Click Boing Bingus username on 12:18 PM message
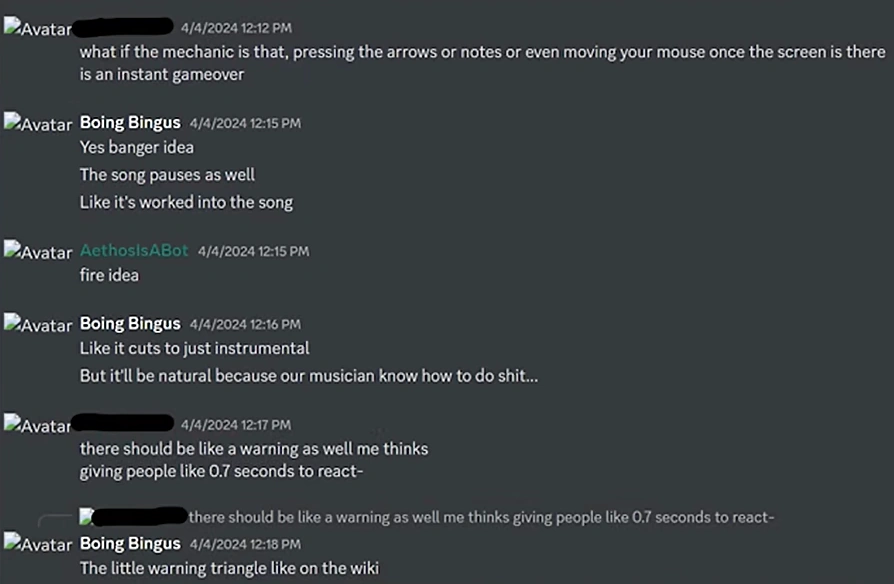 130,544
